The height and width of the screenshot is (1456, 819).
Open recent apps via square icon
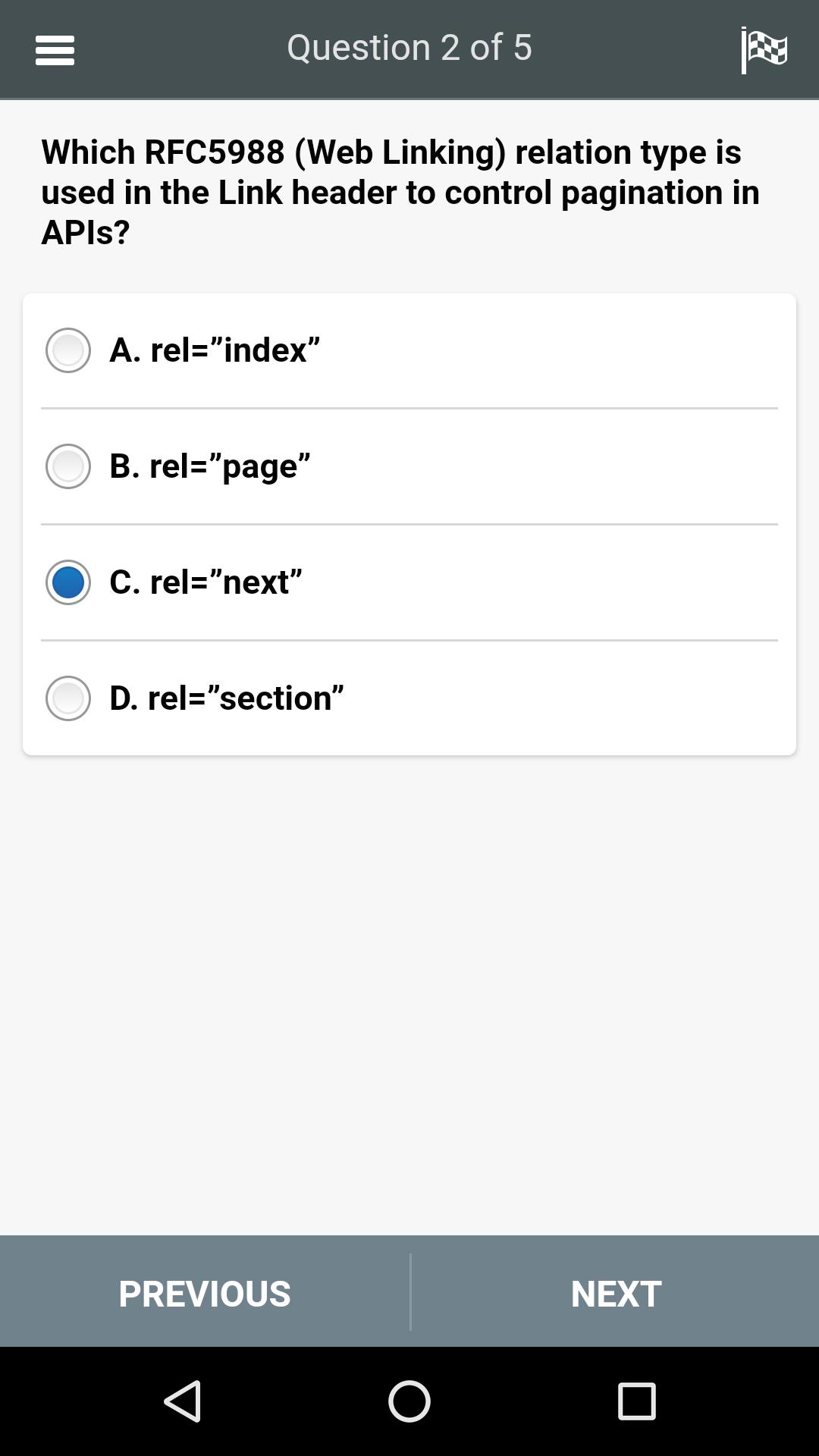tap(636, 1401)
